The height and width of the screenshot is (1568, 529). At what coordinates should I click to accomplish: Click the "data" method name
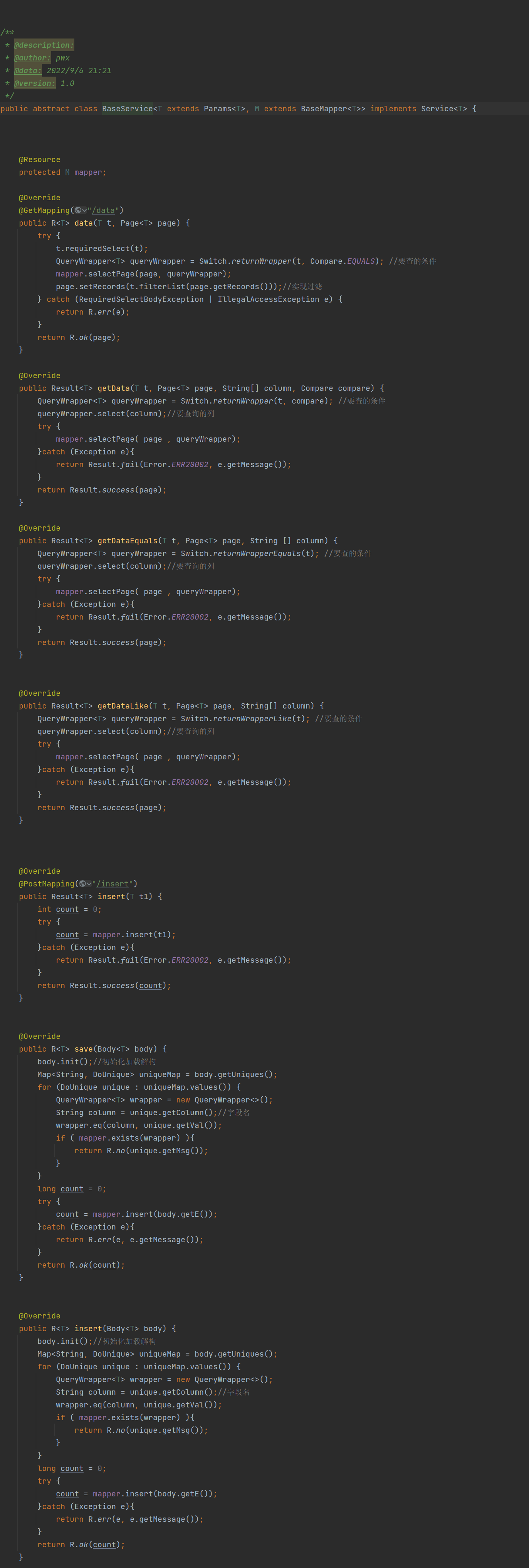point(83,223)
